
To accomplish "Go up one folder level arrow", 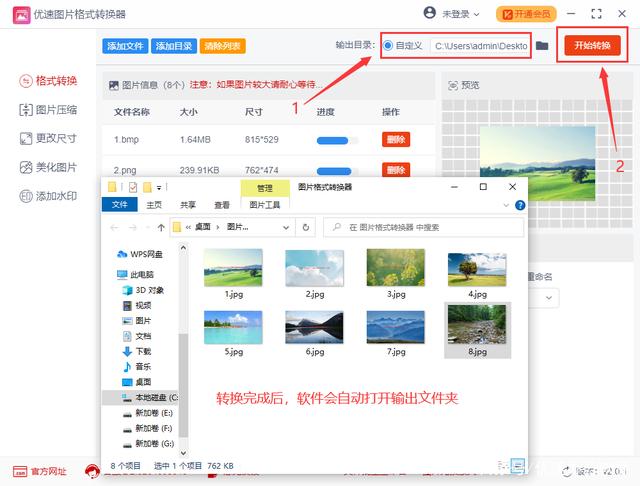I will (161, 228).
